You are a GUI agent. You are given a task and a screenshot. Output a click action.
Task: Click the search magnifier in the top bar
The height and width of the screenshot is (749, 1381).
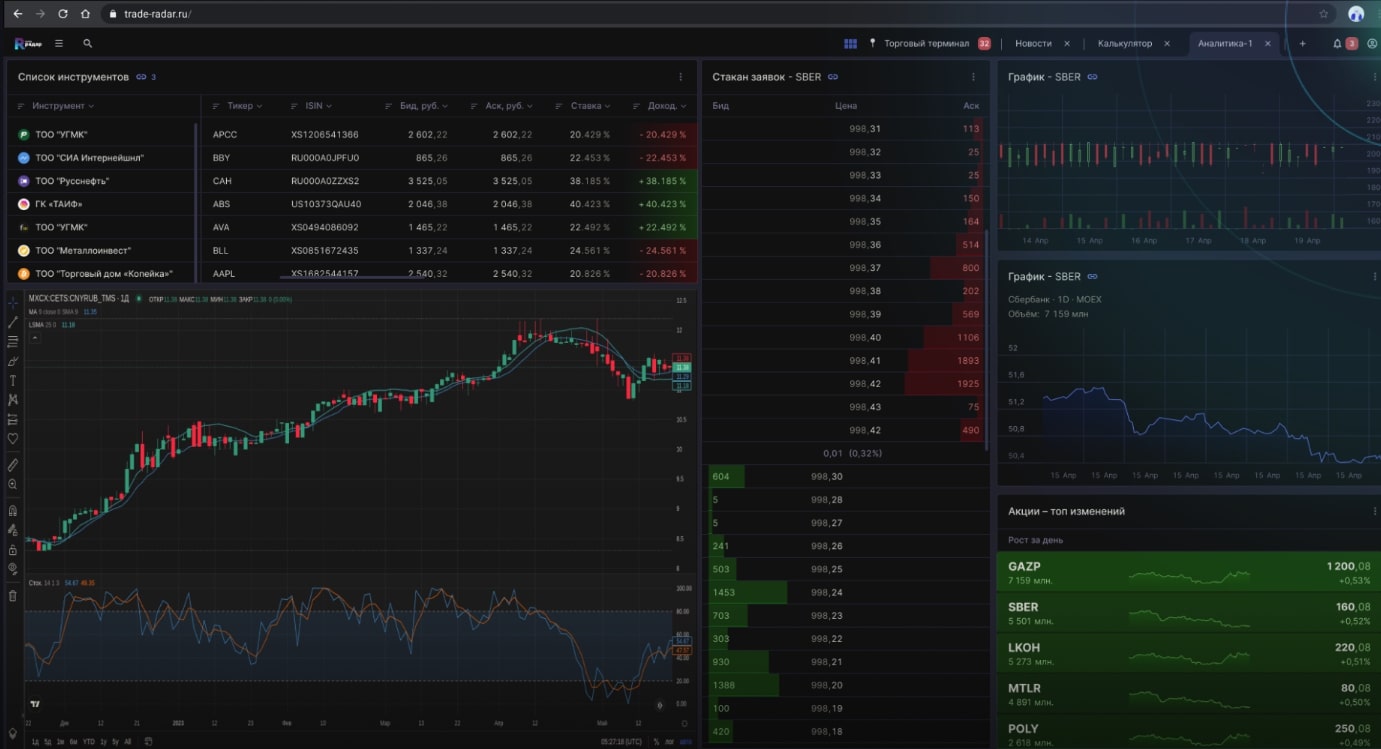coord(88,44)
